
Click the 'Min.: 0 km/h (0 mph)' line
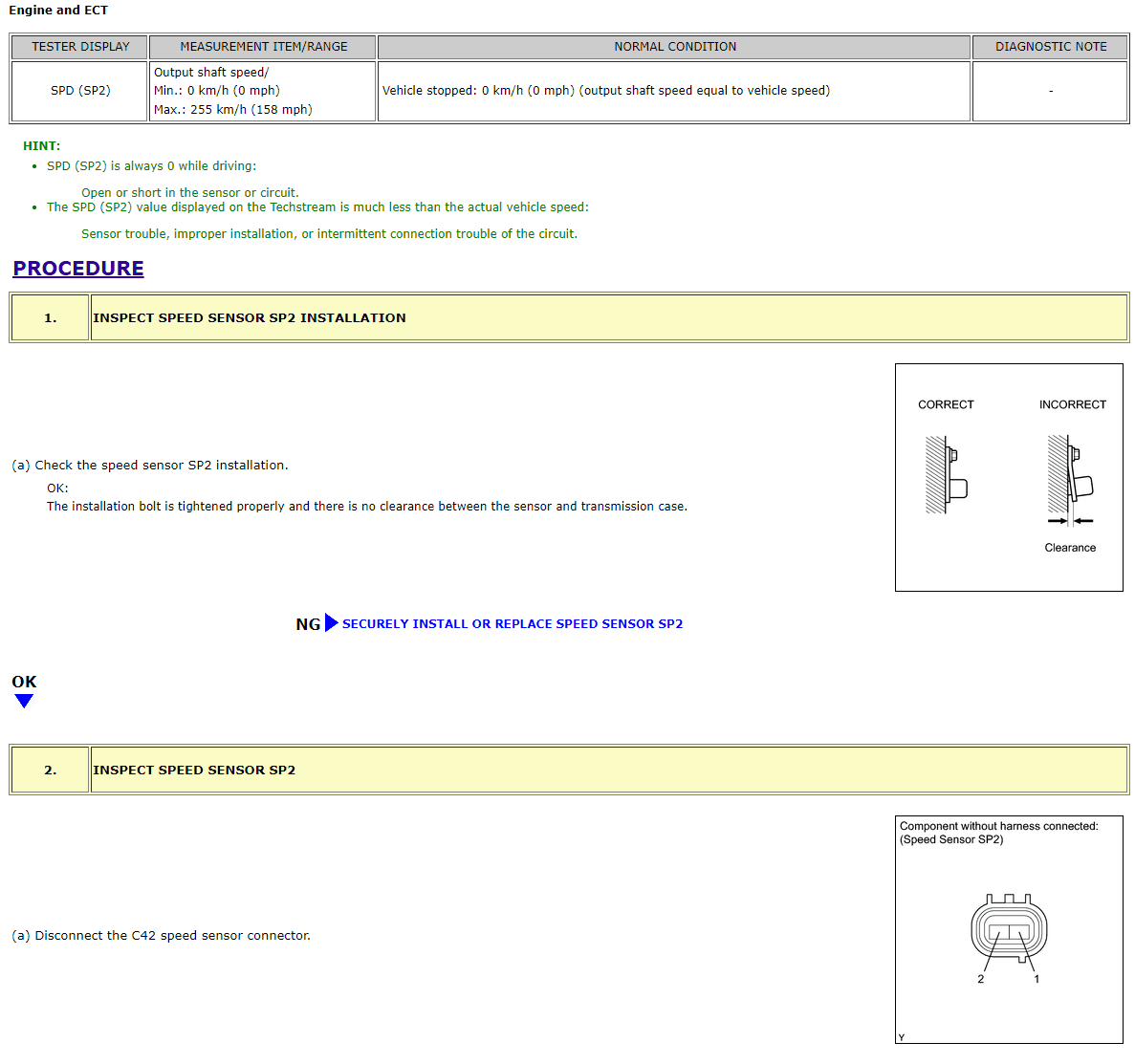point(216,91)
